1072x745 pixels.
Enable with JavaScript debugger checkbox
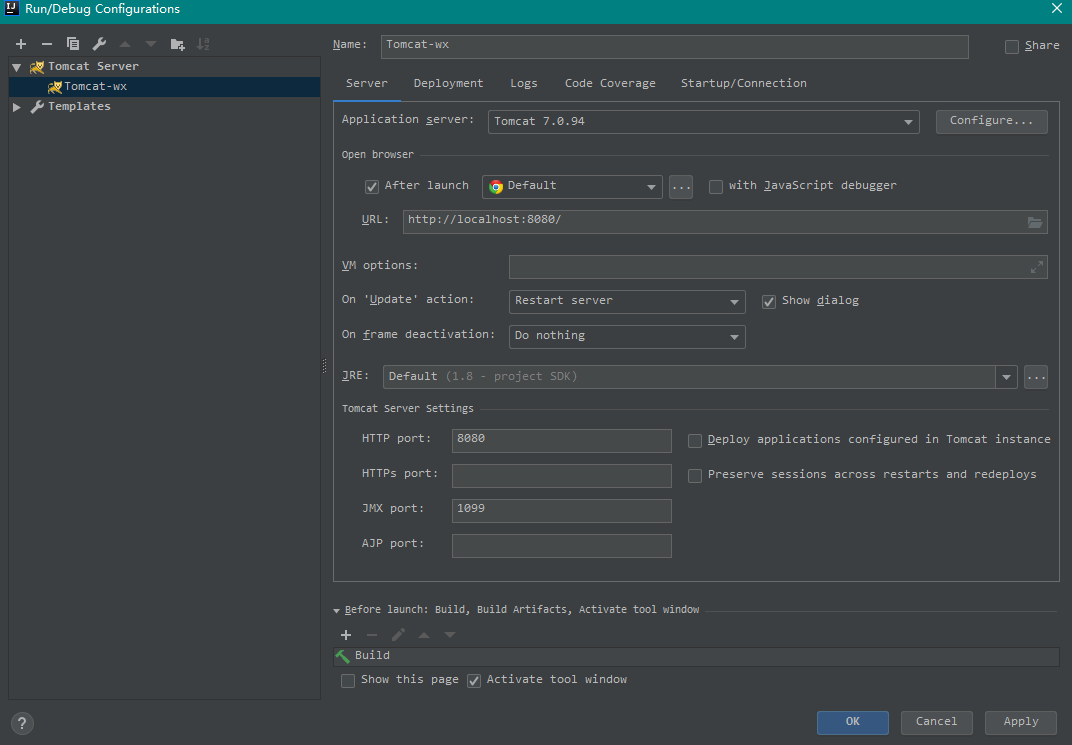[x=716, y=187]
